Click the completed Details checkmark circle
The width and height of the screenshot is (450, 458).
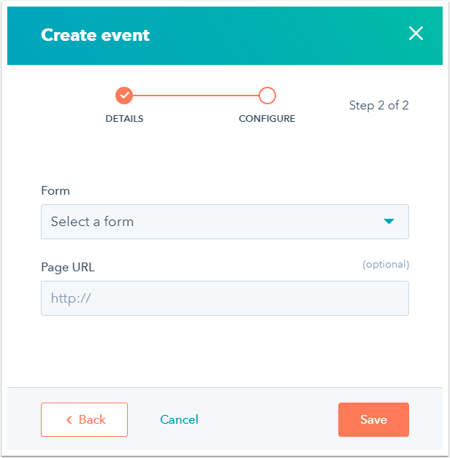pyautogui.click(x=124, y=96)
